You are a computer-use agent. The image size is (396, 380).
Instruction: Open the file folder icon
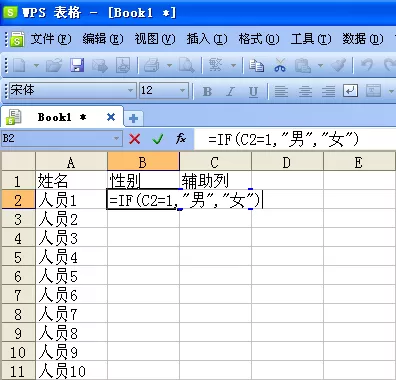[54, 65]
